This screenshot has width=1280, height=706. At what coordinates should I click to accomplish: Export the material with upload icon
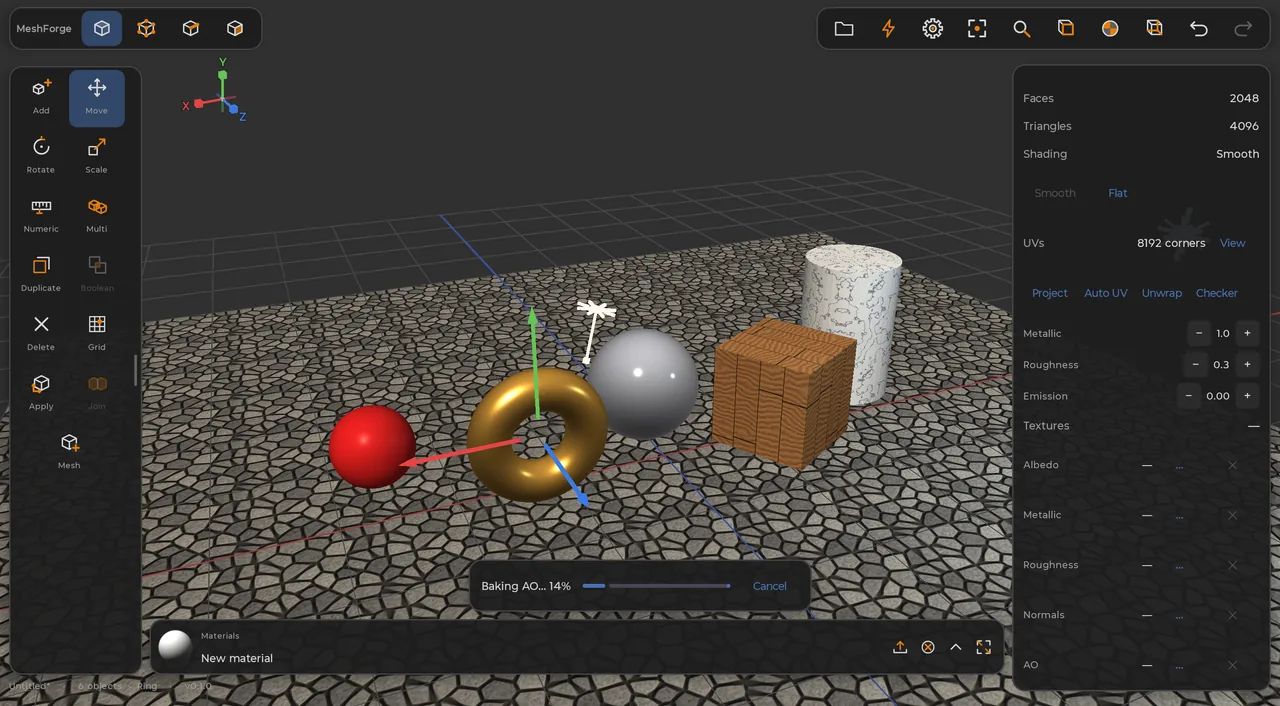point(900,647)
